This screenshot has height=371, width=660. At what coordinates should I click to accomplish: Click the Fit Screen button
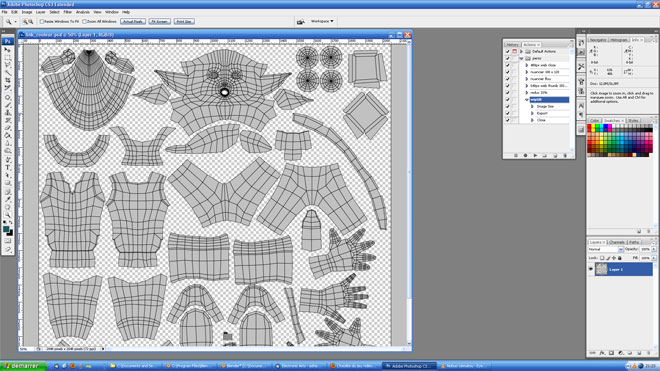[160, 21]
